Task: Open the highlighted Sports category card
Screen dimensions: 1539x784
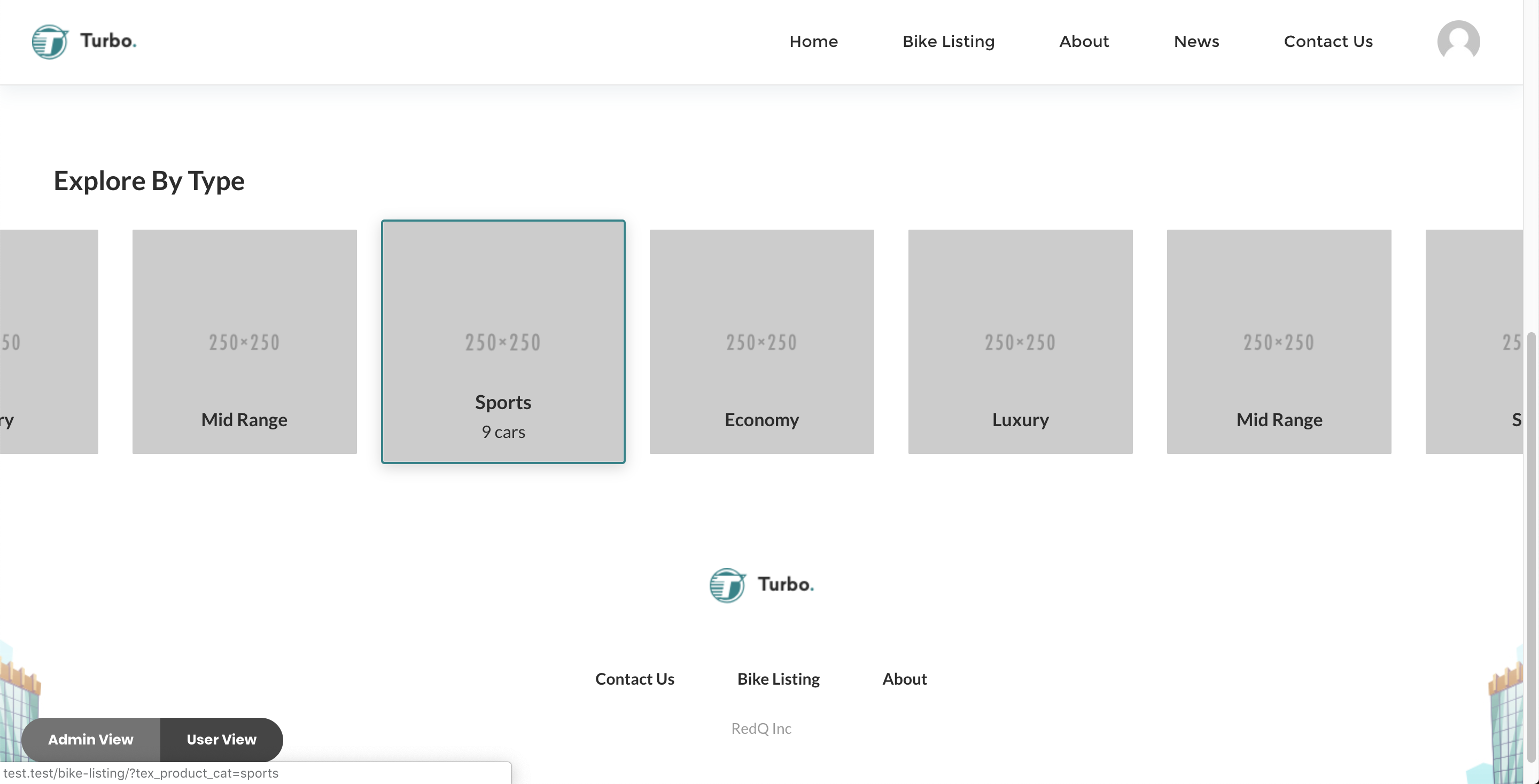Action: [x=503, y=342]
